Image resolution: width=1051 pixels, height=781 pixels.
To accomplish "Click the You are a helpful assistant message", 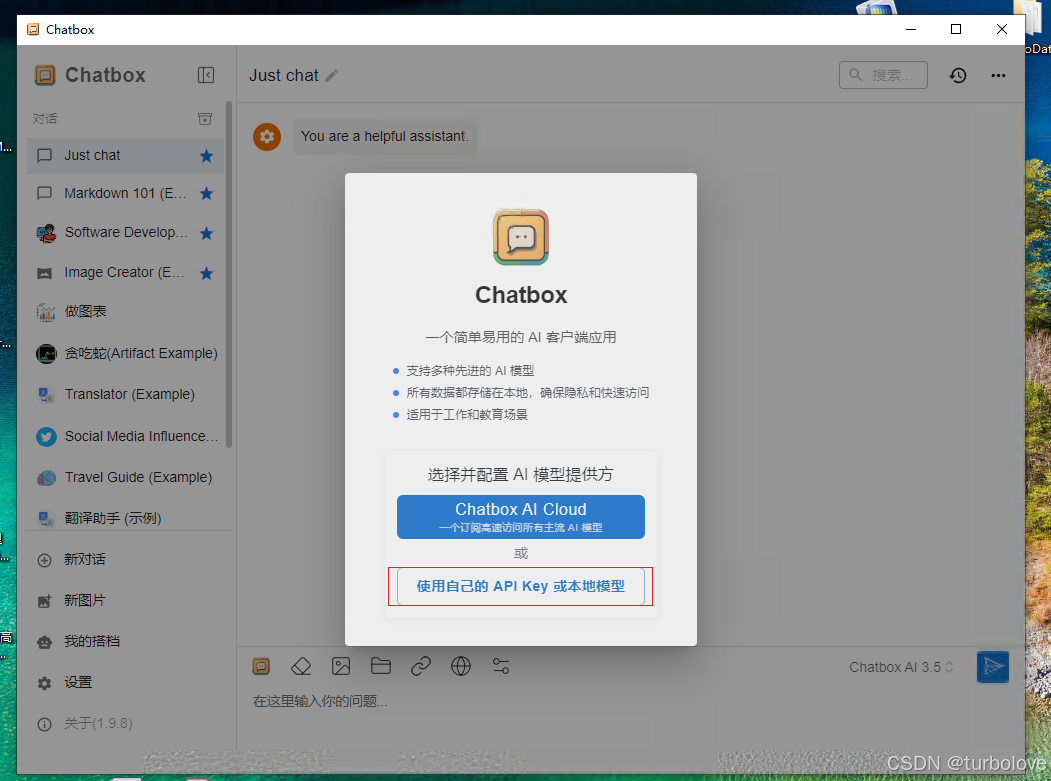I will tap(384, 137).
